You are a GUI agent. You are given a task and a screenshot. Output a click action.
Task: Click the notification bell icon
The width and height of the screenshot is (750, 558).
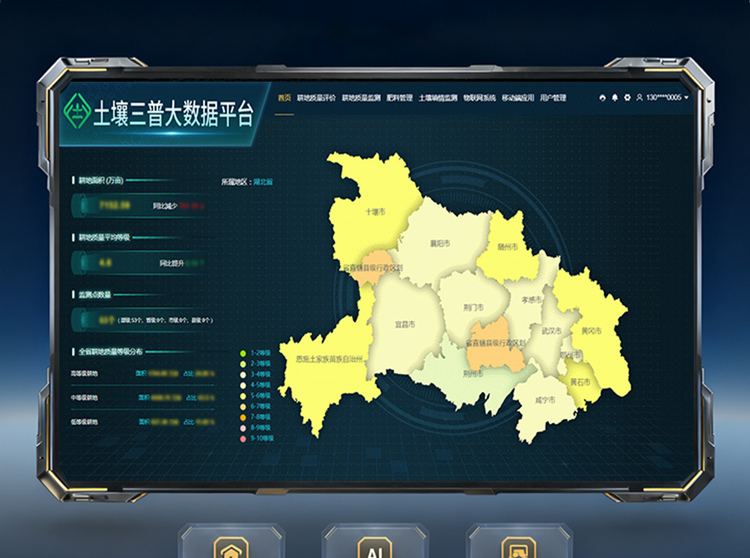click(x=614, y=98)
